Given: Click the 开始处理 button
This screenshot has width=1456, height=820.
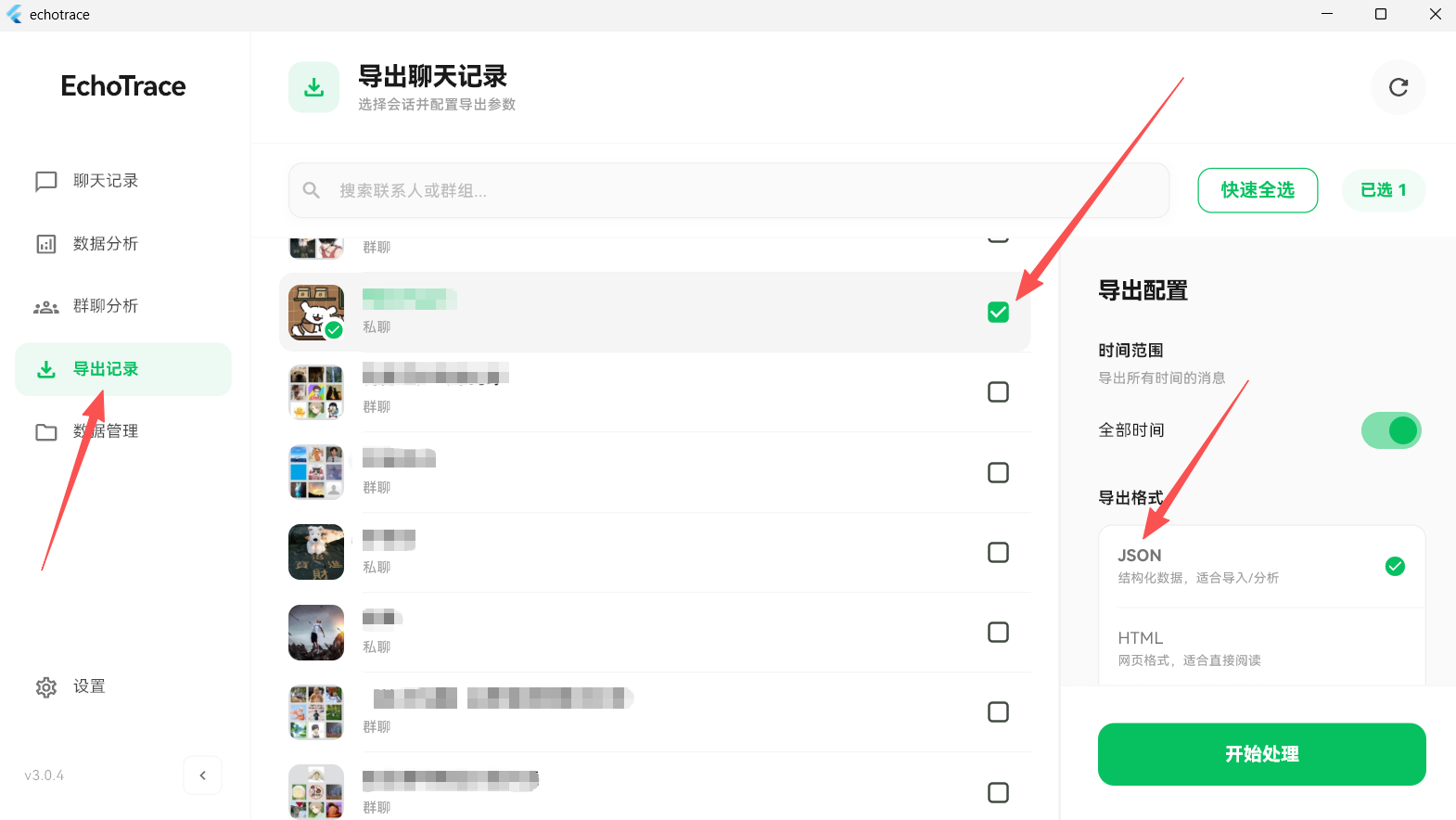Looking at the screenshot, I should tap(1262, 754).
